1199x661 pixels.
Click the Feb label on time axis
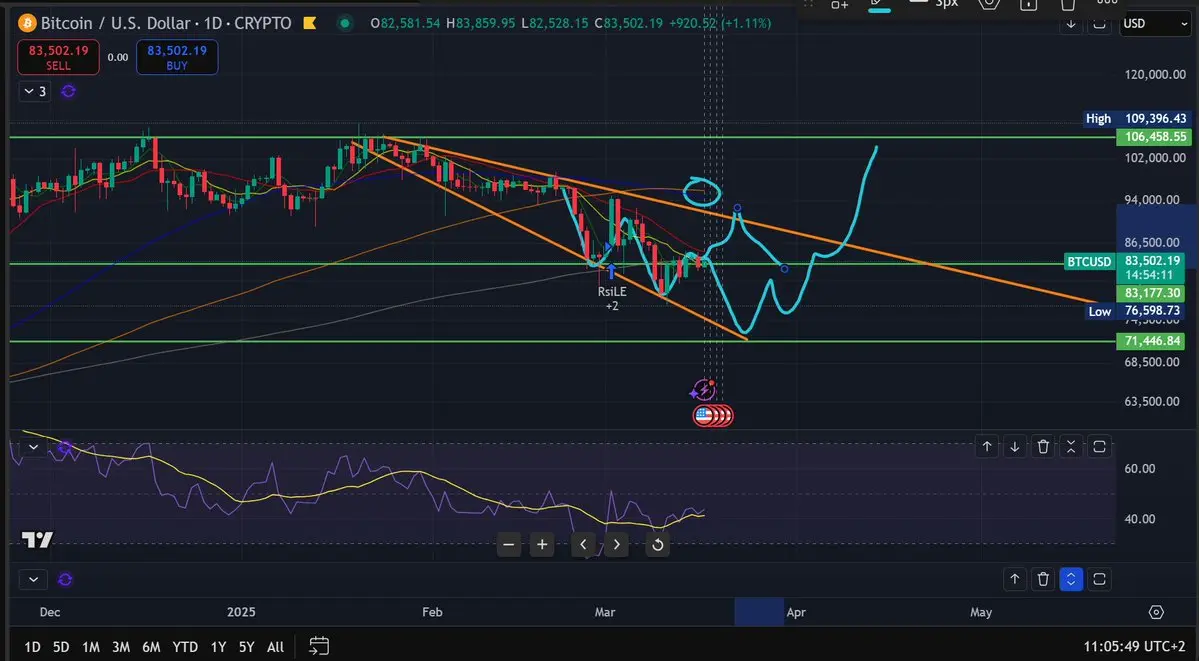click(432, 612)
